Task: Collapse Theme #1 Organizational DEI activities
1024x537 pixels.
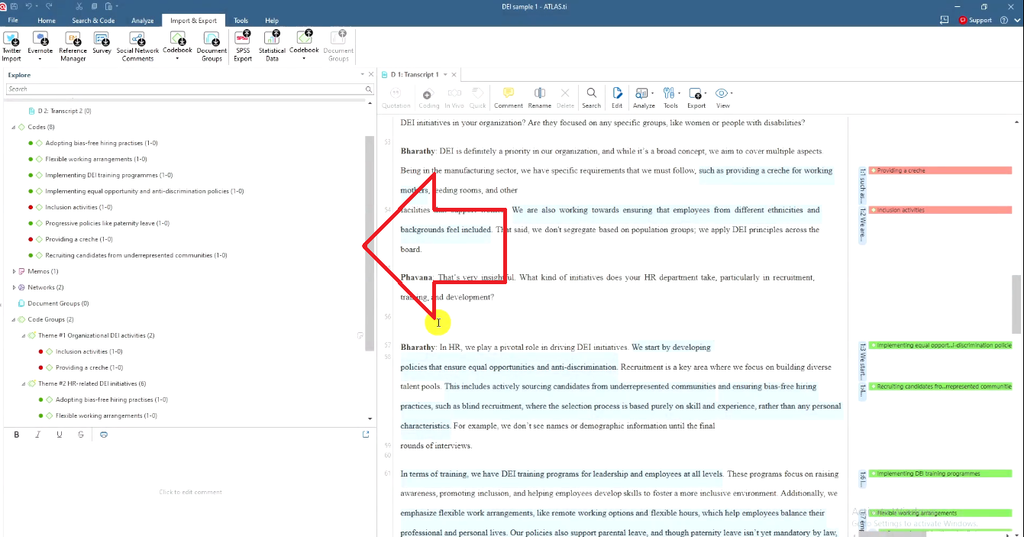Action: 24,336
